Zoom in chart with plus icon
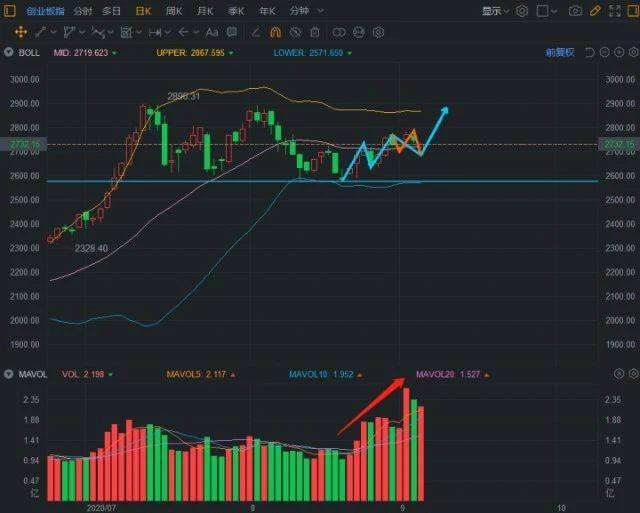Image resolution: width=640 pixels, height=513 pixels. pos(619,52)
